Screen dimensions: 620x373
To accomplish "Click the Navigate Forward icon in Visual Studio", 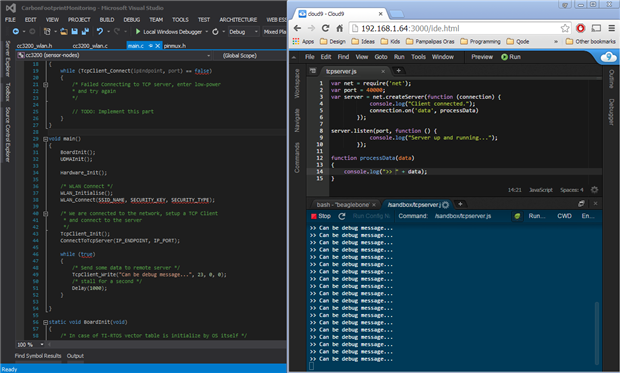I will tap(32, 31).
